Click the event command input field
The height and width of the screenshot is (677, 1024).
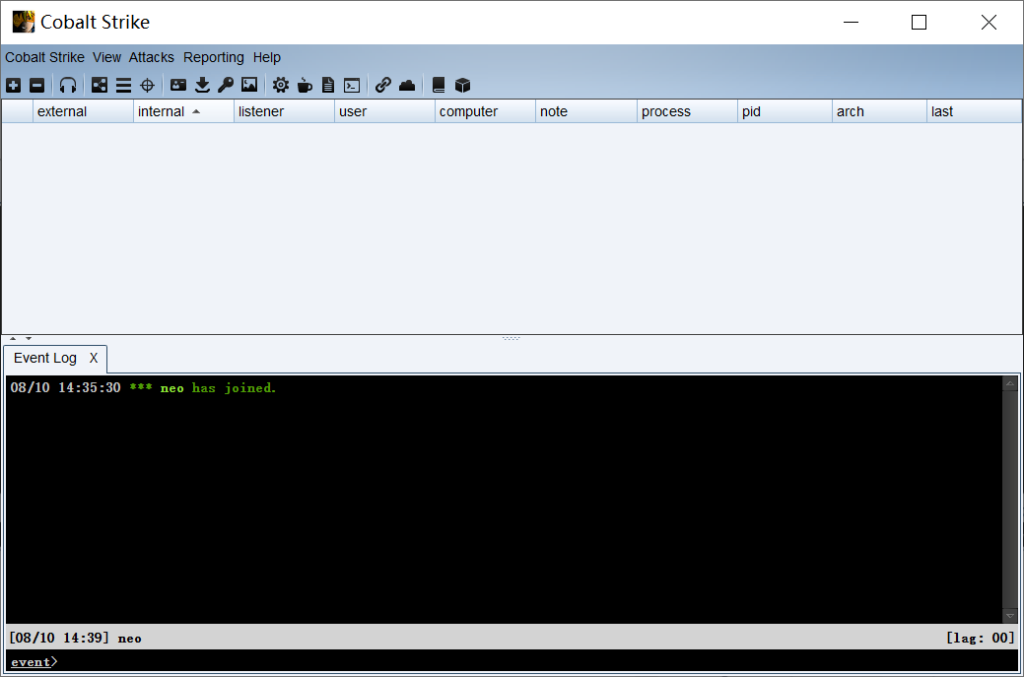[x=500, y=662]
